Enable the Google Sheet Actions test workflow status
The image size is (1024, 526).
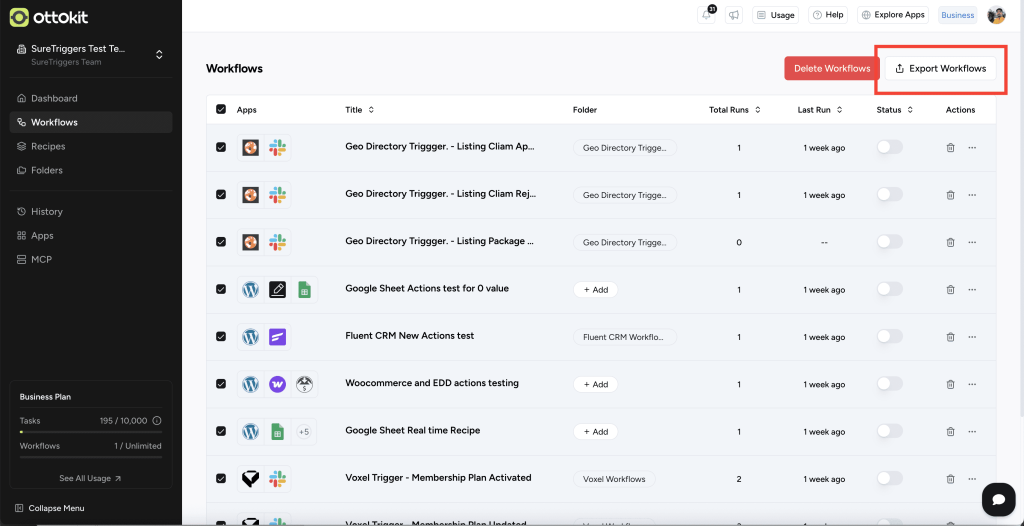click(889, 289)
